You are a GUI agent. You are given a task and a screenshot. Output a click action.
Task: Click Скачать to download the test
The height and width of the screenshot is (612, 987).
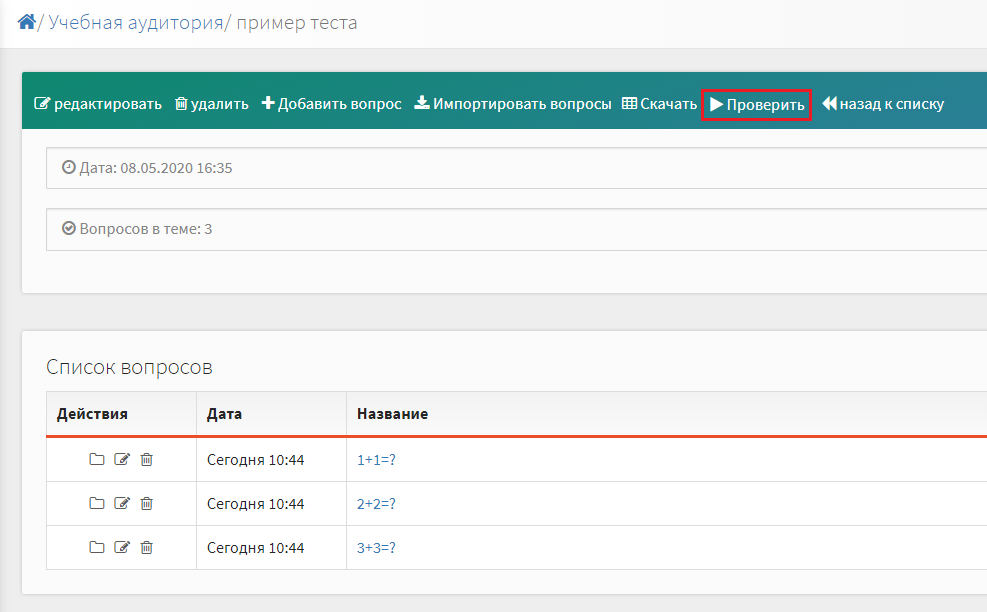[x=659, y=104]
